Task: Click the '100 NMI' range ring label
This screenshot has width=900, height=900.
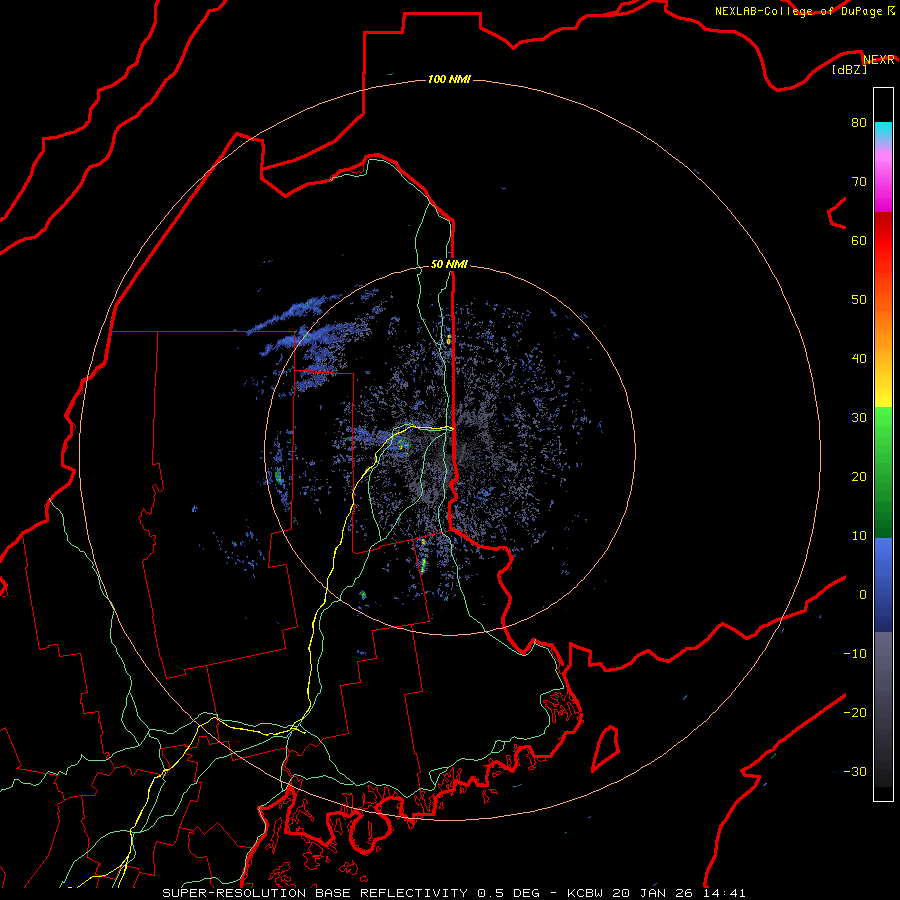Action: [449, 79]
